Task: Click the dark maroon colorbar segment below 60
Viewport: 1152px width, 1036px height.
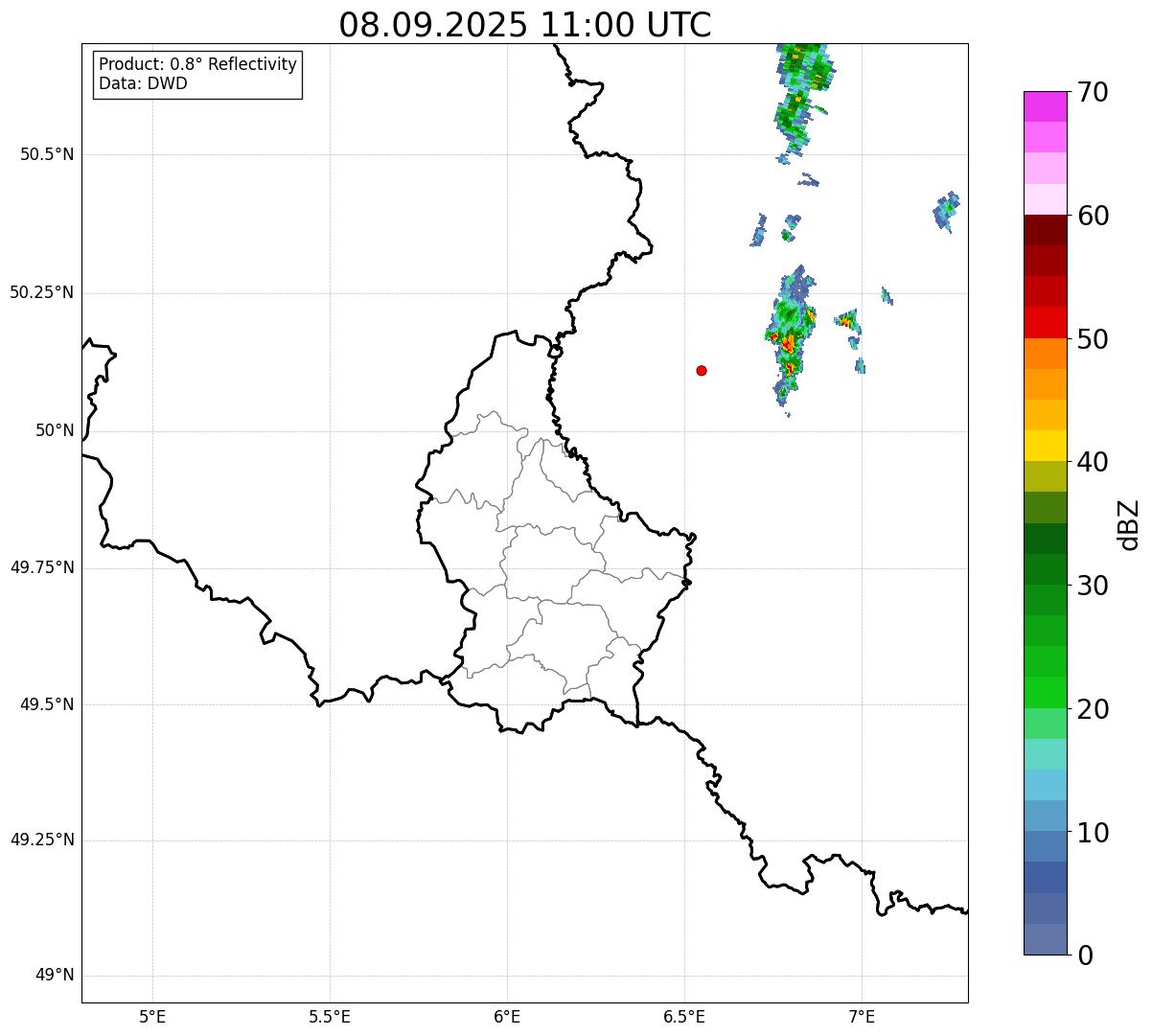Action: 1045,230
